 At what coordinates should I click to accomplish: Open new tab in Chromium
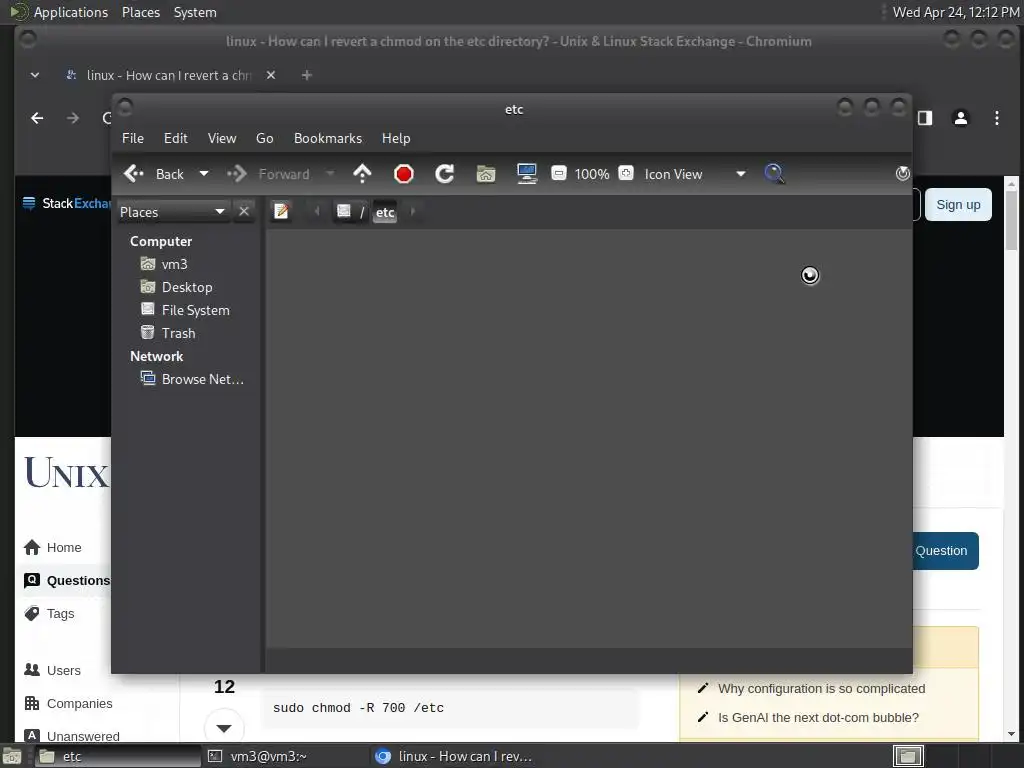coord(306,75)
